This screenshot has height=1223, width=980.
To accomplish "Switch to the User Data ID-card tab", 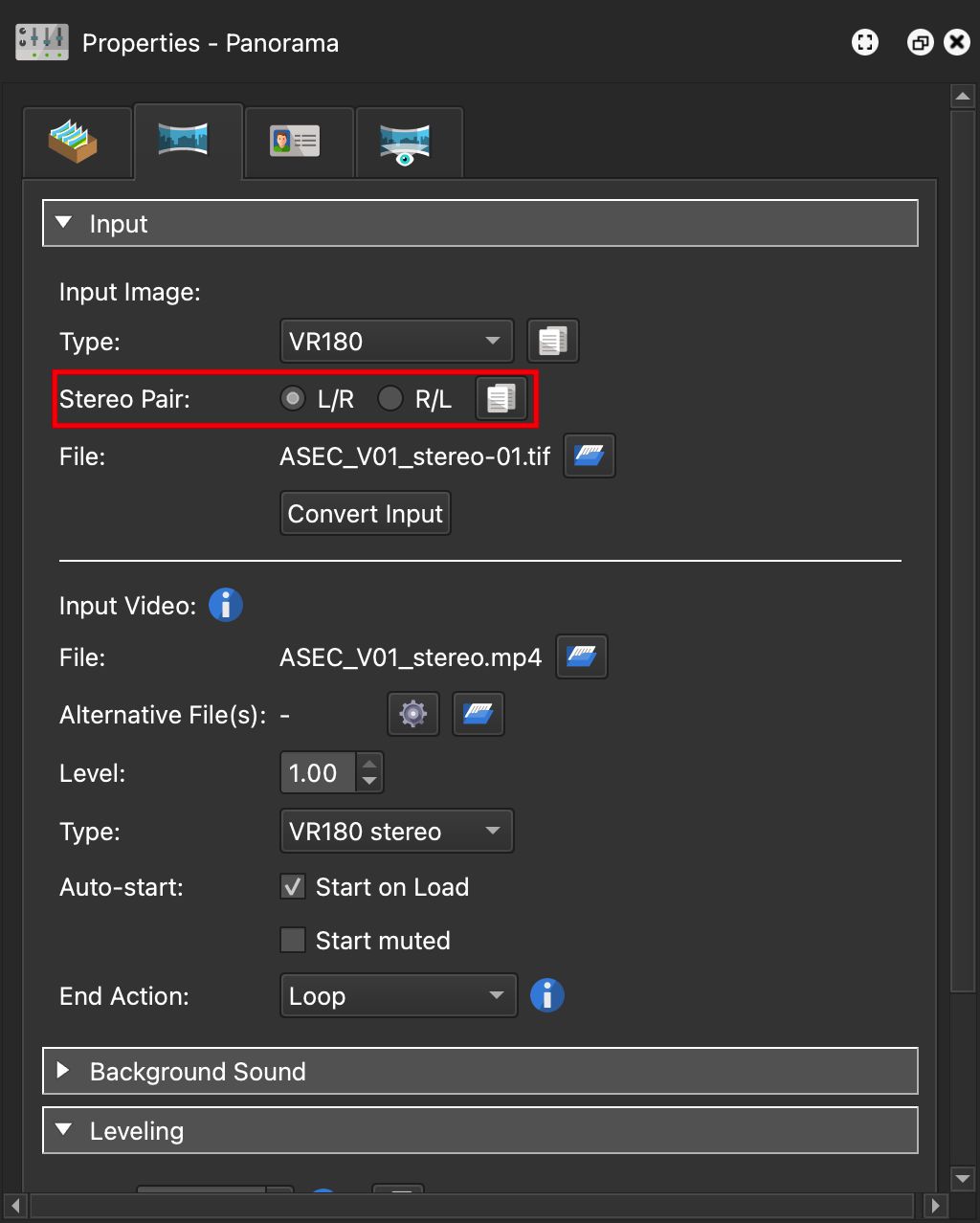I will tap(299, 141).
